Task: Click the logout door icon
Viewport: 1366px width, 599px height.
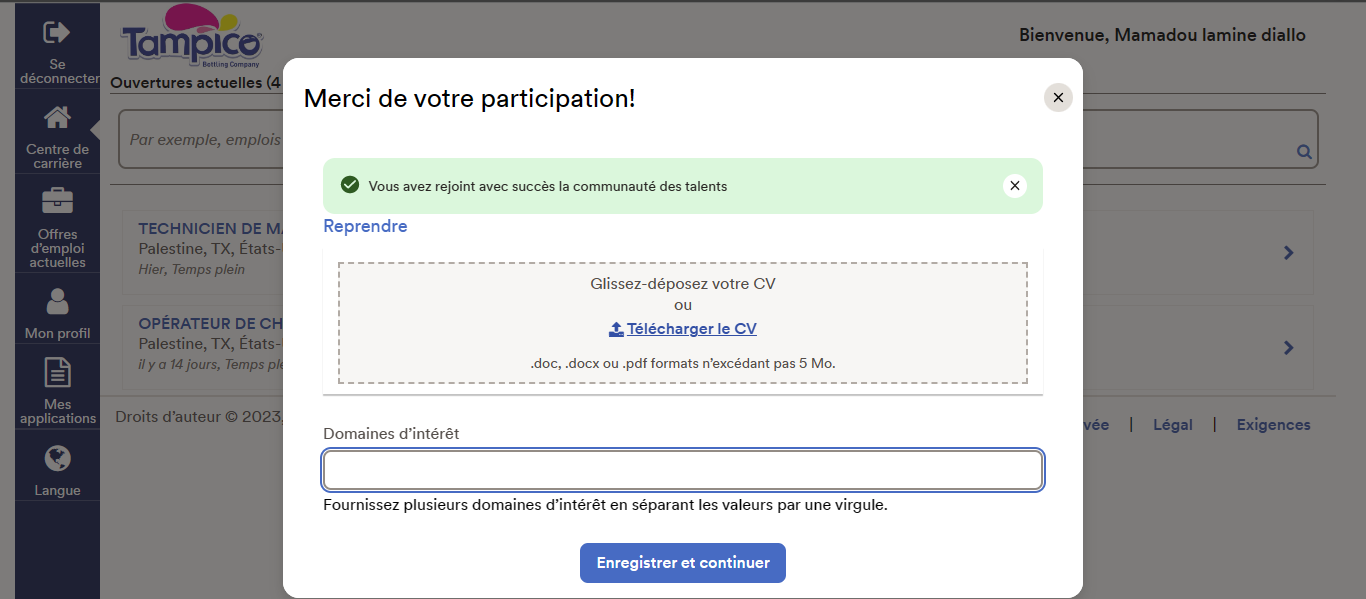Action: pos(57,33)
